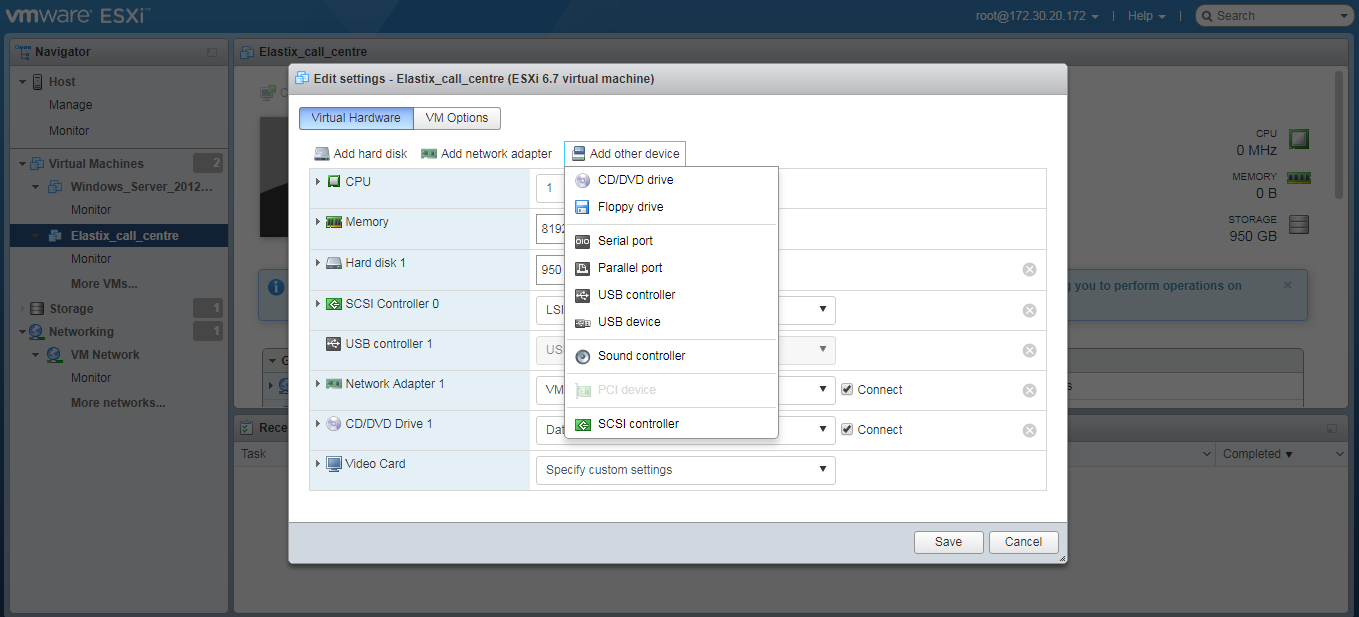Expand the SCSI Controller 0 row
Viewport: 1359px width, 617px height.
pyautogui.click(x=318, y=304)
